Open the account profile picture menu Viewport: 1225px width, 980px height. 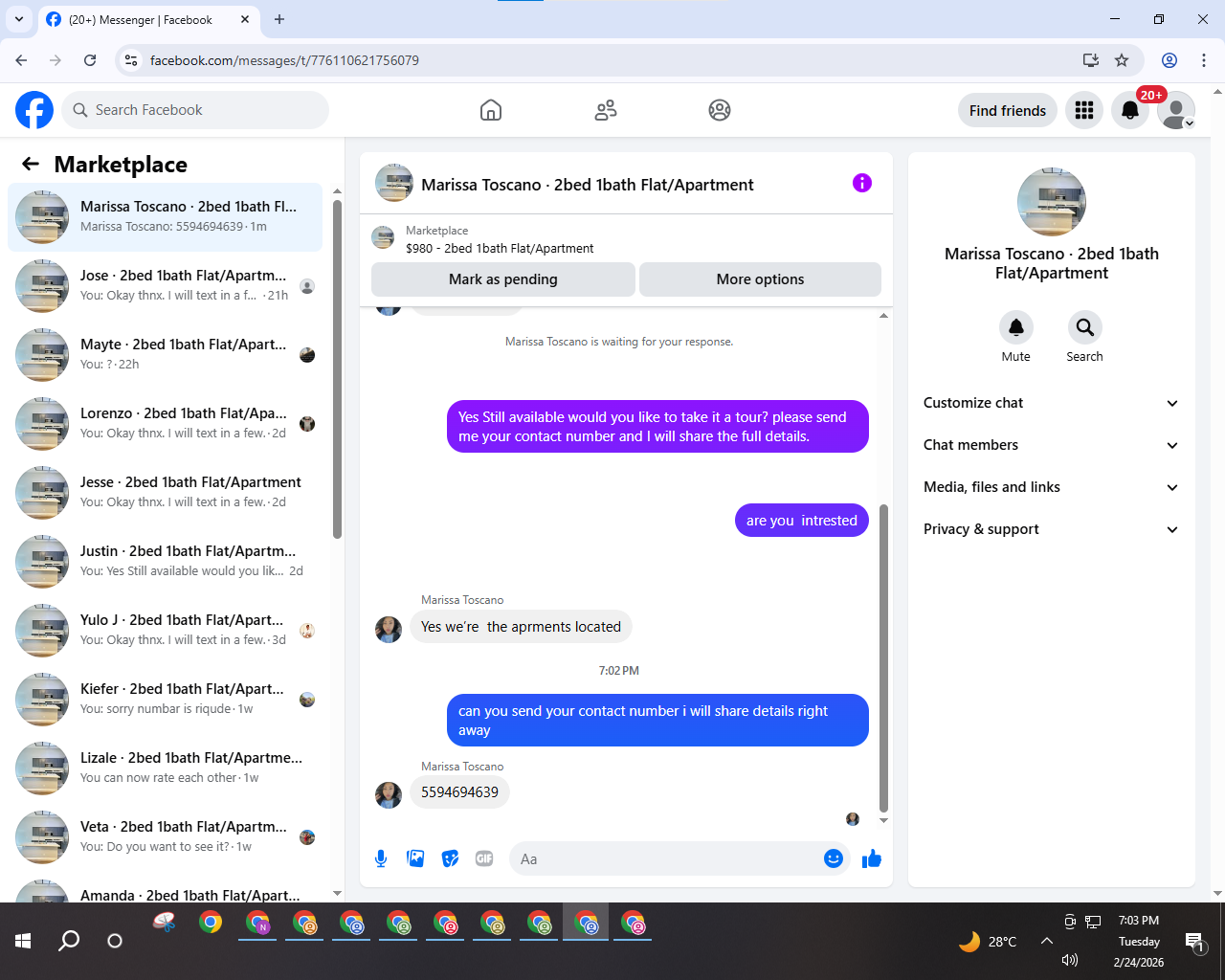click(x=1176, y=110)
